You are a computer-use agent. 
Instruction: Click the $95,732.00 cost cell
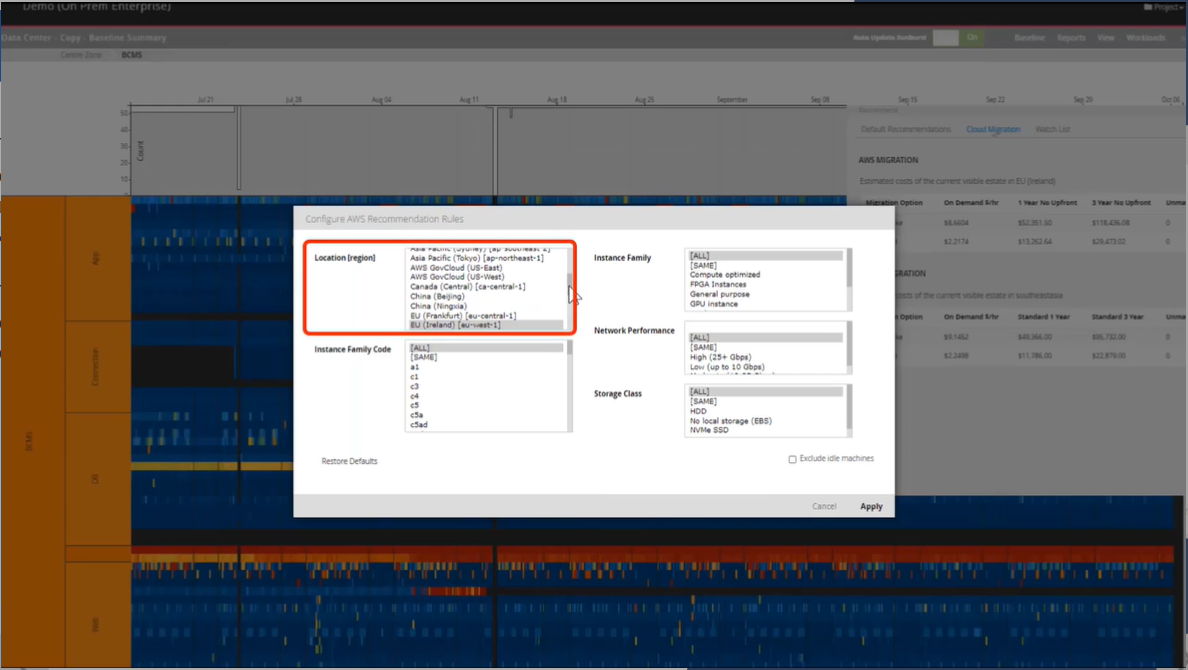coord(1108,337)
